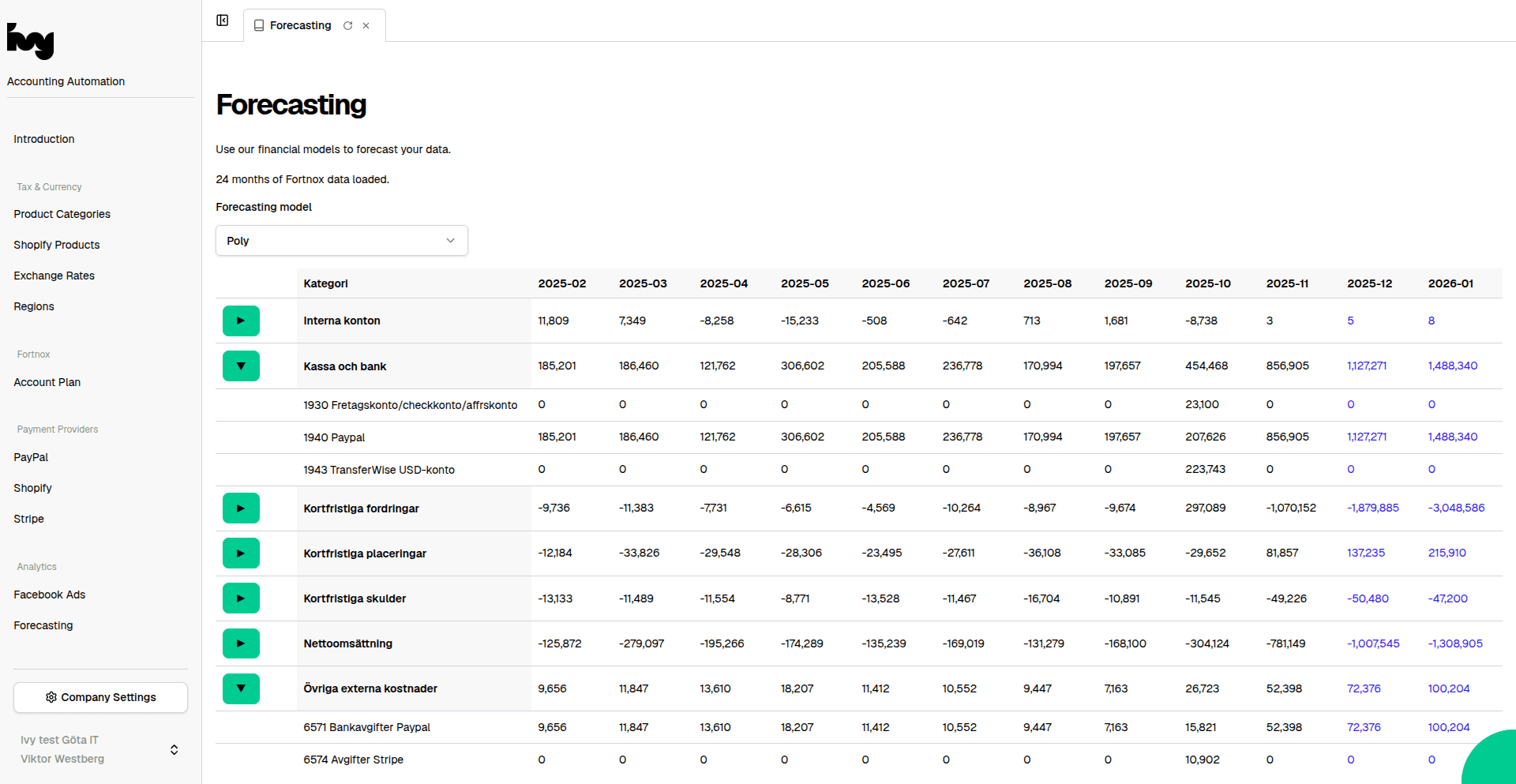Collapse the Kassa och bank row

241,366
